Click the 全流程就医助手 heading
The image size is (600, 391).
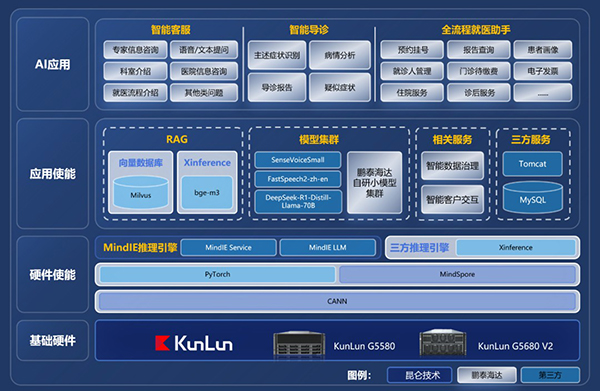pyautogui.click(x=476, y=30)
